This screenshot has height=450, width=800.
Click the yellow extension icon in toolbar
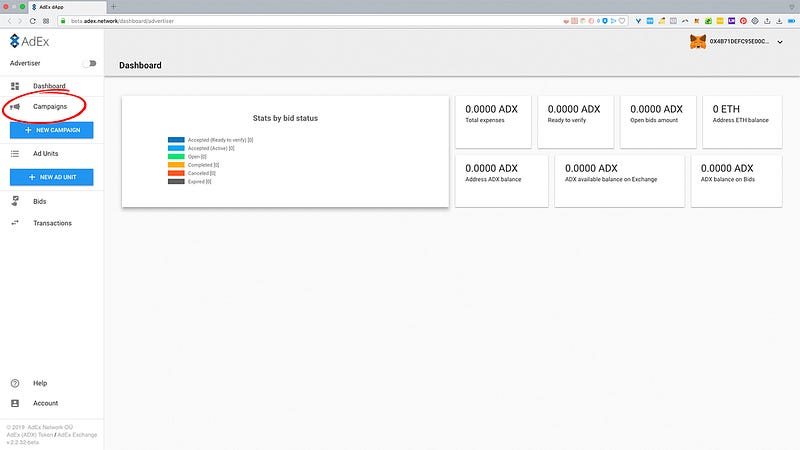[x=720, y=21]
